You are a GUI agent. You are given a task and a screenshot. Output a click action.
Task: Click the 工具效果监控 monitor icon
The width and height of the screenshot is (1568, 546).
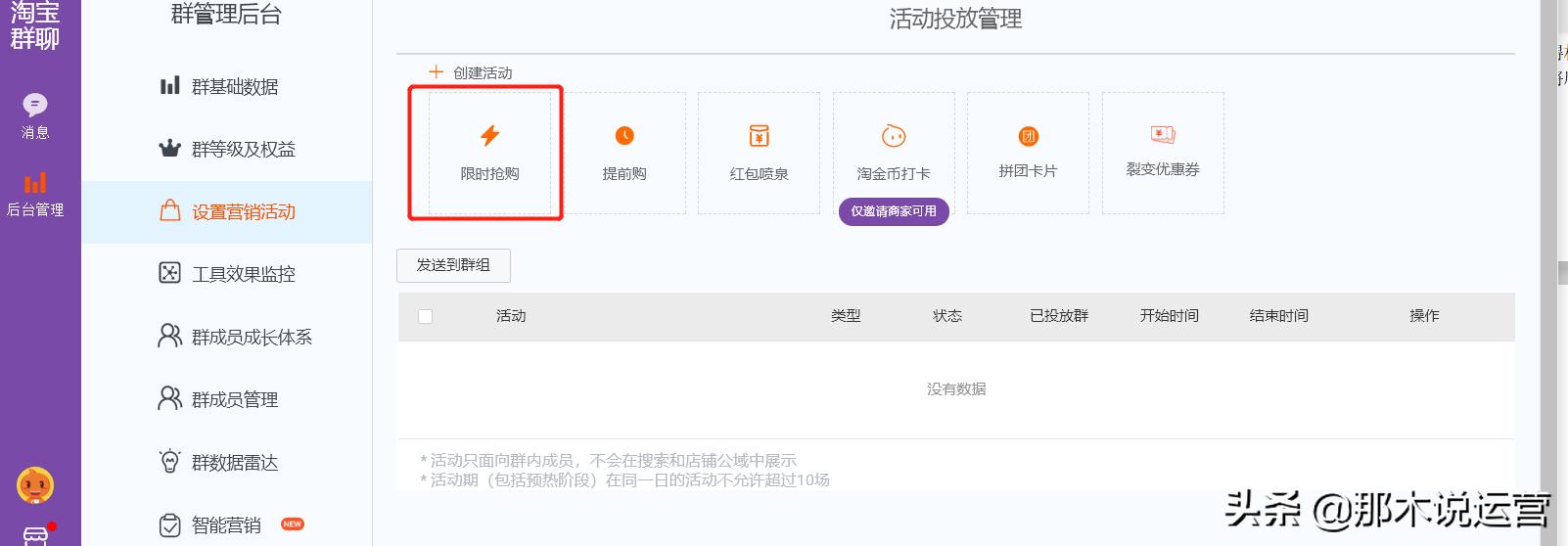170,273
